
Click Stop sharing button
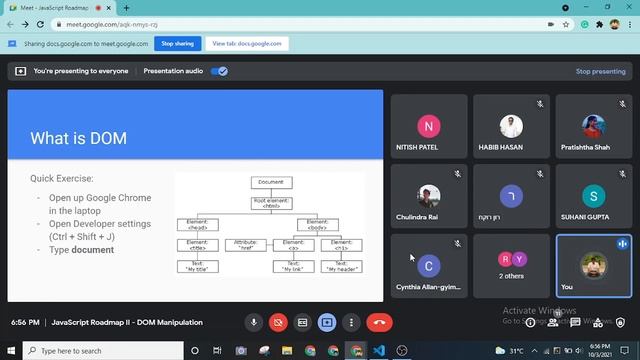(178, 44)
